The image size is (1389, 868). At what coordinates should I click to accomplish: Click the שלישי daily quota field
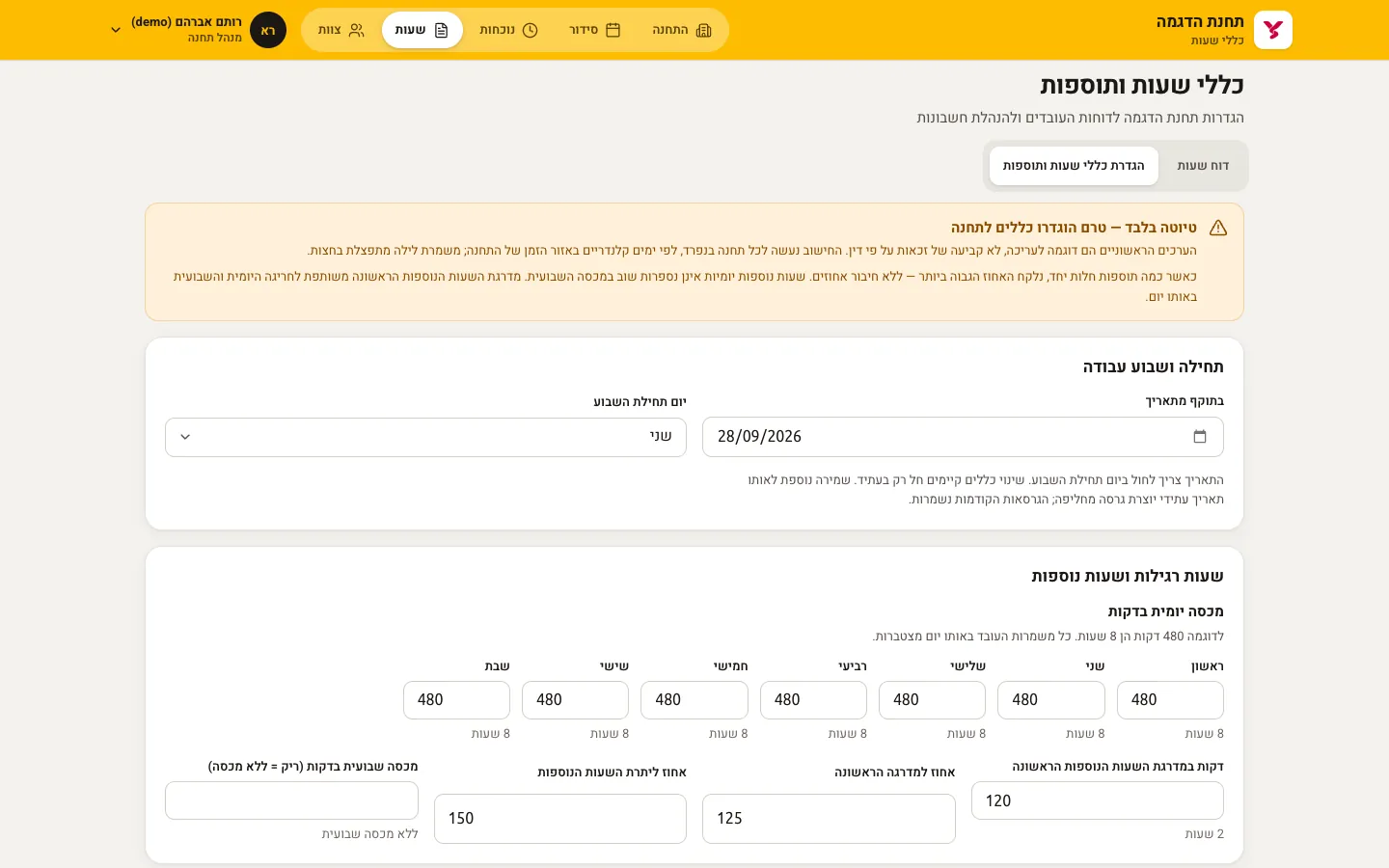point(932,700)
